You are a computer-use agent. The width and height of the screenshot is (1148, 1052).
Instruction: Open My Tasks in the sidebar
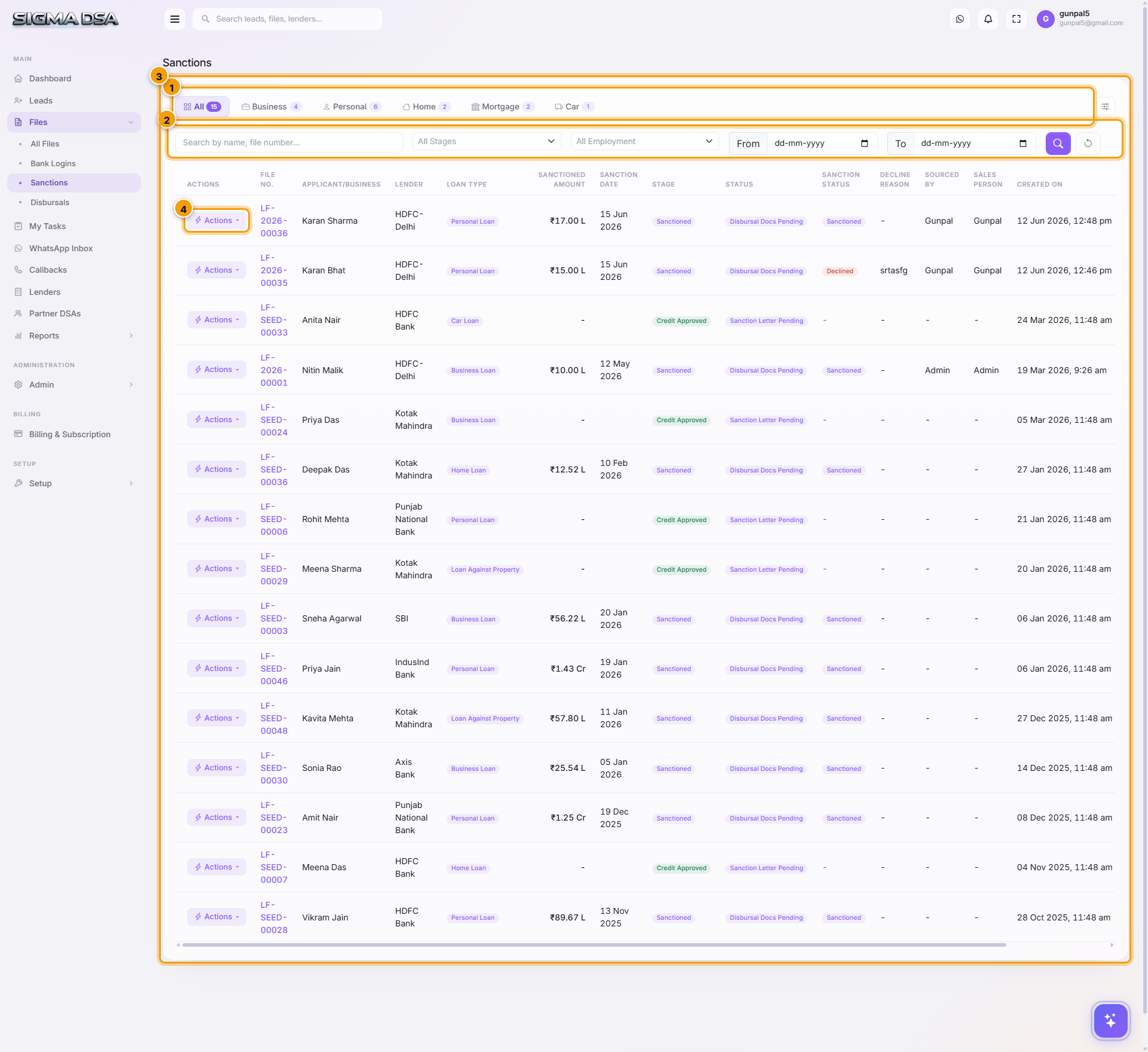coord(74,226)
